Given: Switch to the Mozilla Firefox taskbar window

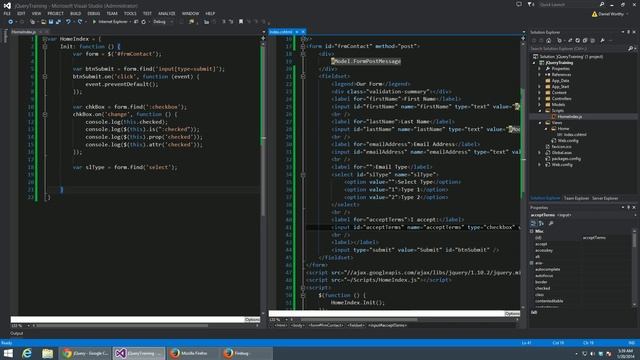Looking at the screenshot, I should pos(193,353).
